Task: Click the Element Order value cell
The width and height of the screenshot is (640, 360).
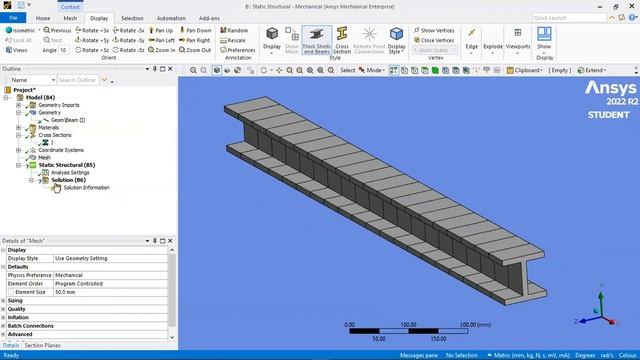Action: coord(110,284)
